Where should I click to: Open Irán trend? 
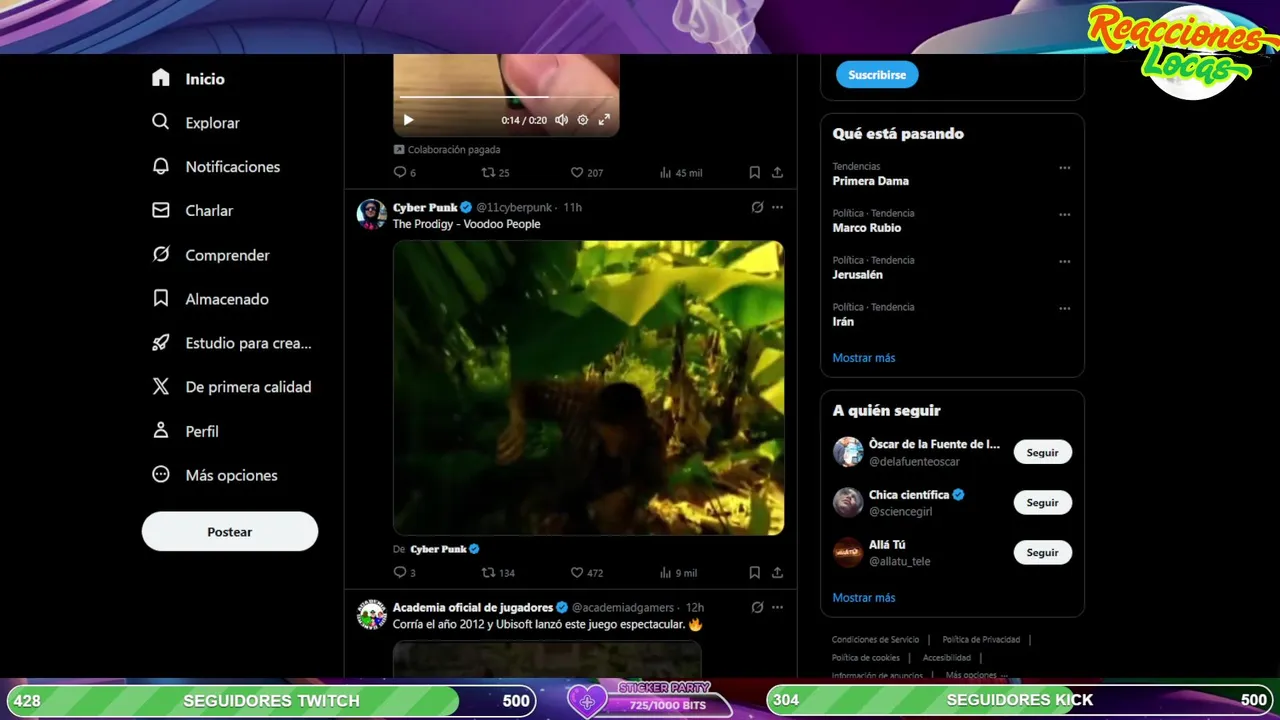[x=843, y=321]
